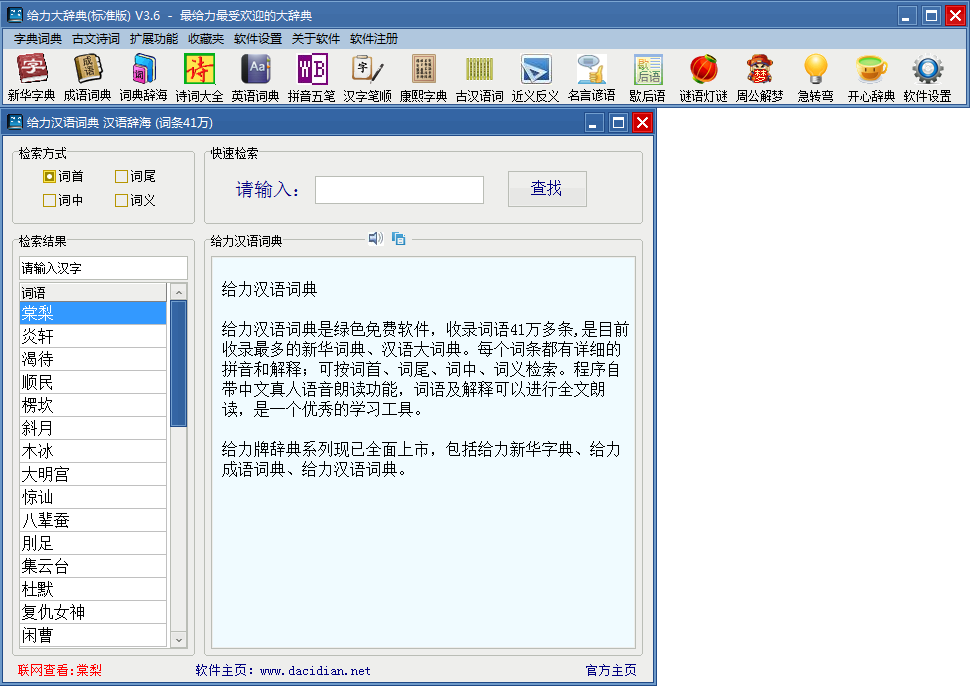Open the 英语词典 English dictionary
Viewport: 970px width, 686px height.
pos(255,77)
